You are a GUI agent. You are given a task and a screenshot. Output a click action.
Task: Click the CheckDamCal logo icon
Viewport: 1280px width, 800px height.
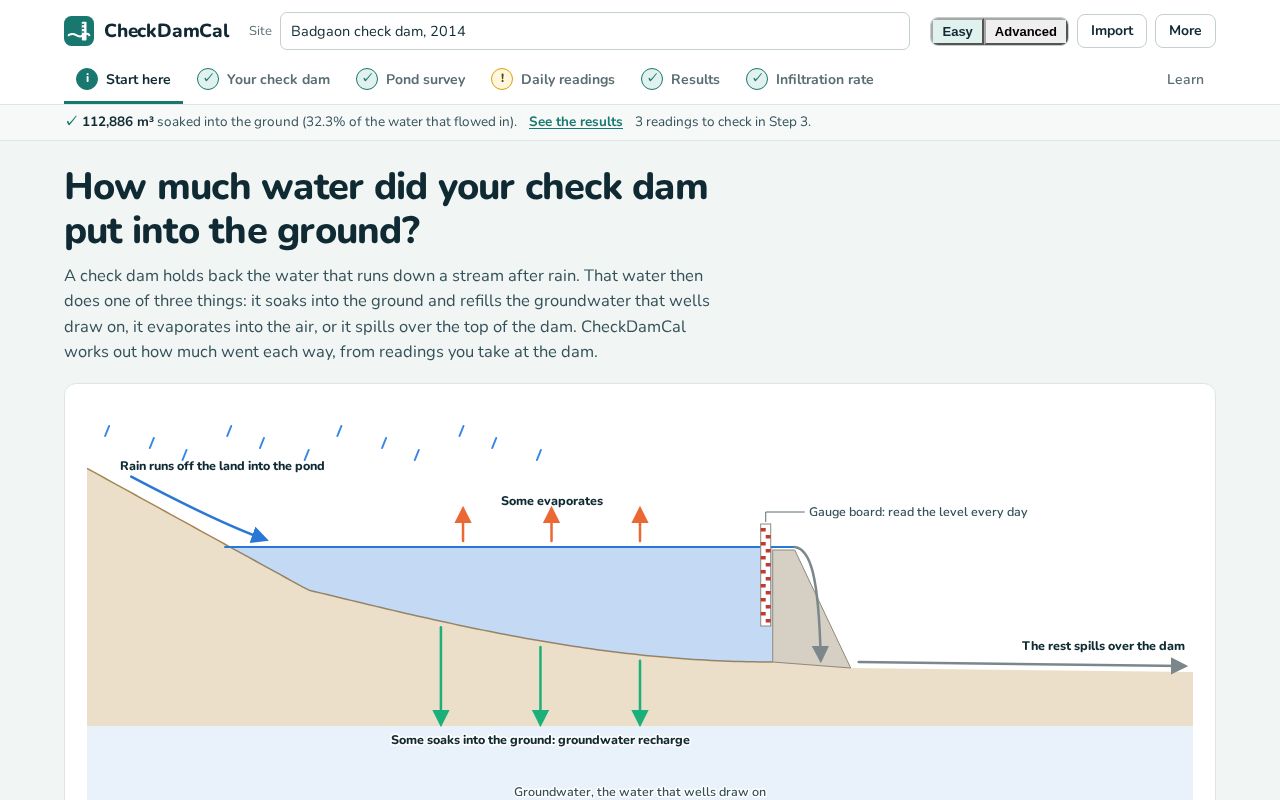click(x=79, y=31)
